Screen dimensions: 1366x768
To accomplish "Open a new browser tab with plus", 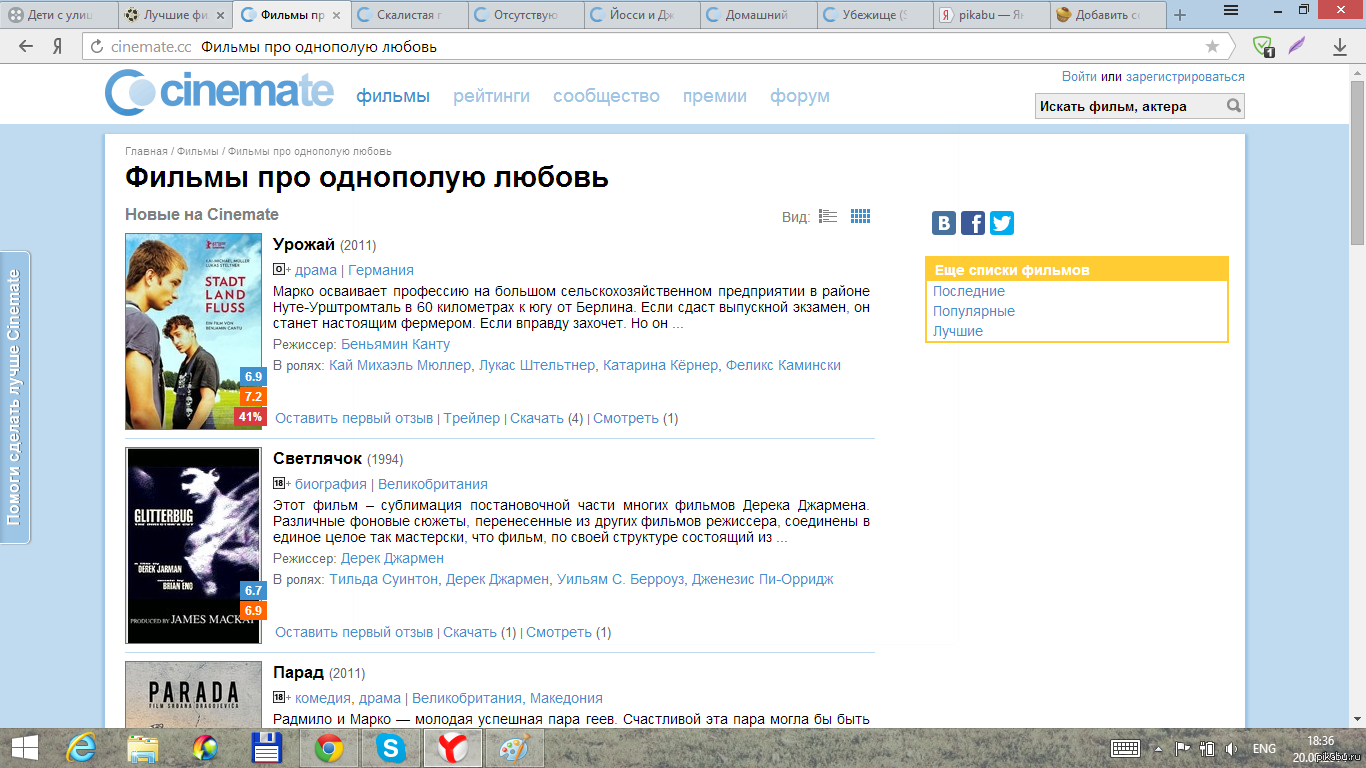I will [x=1180, y=15].
